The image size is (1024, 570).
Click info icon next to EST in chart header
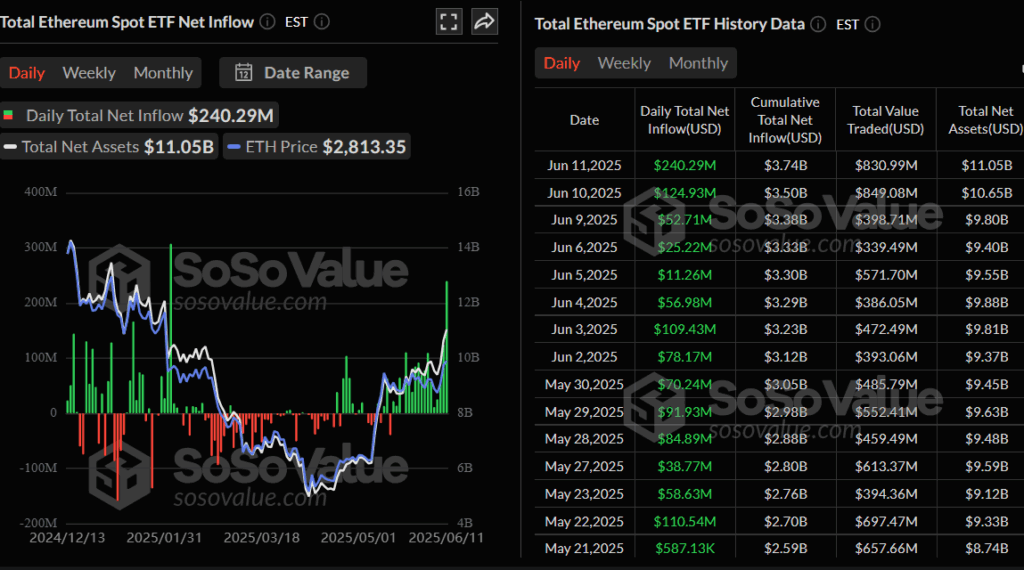tap(321, 21)
